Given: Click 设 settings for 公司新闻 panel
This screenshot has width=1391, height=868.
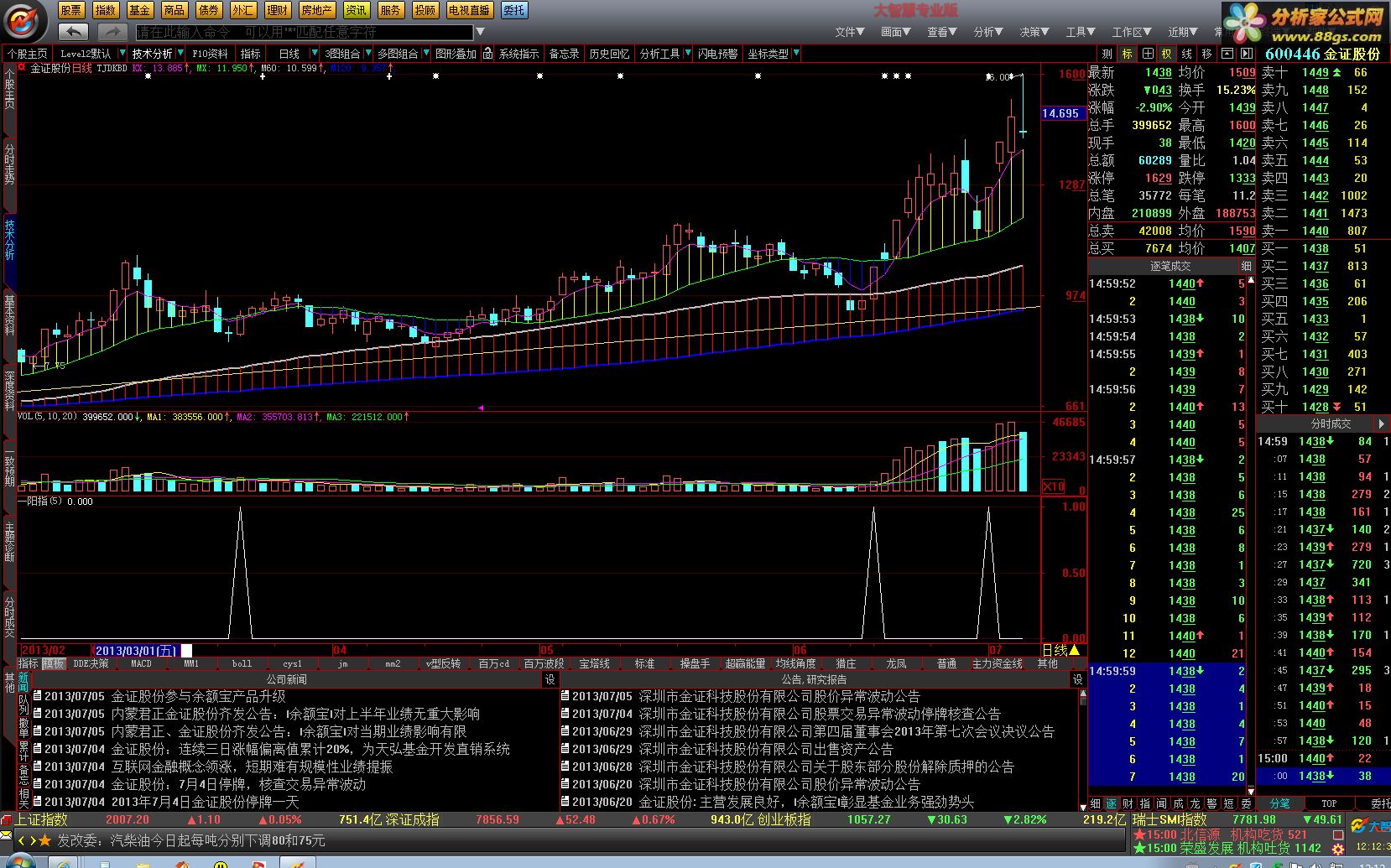Looking at the screenshot, I should [x=550, y=679].
